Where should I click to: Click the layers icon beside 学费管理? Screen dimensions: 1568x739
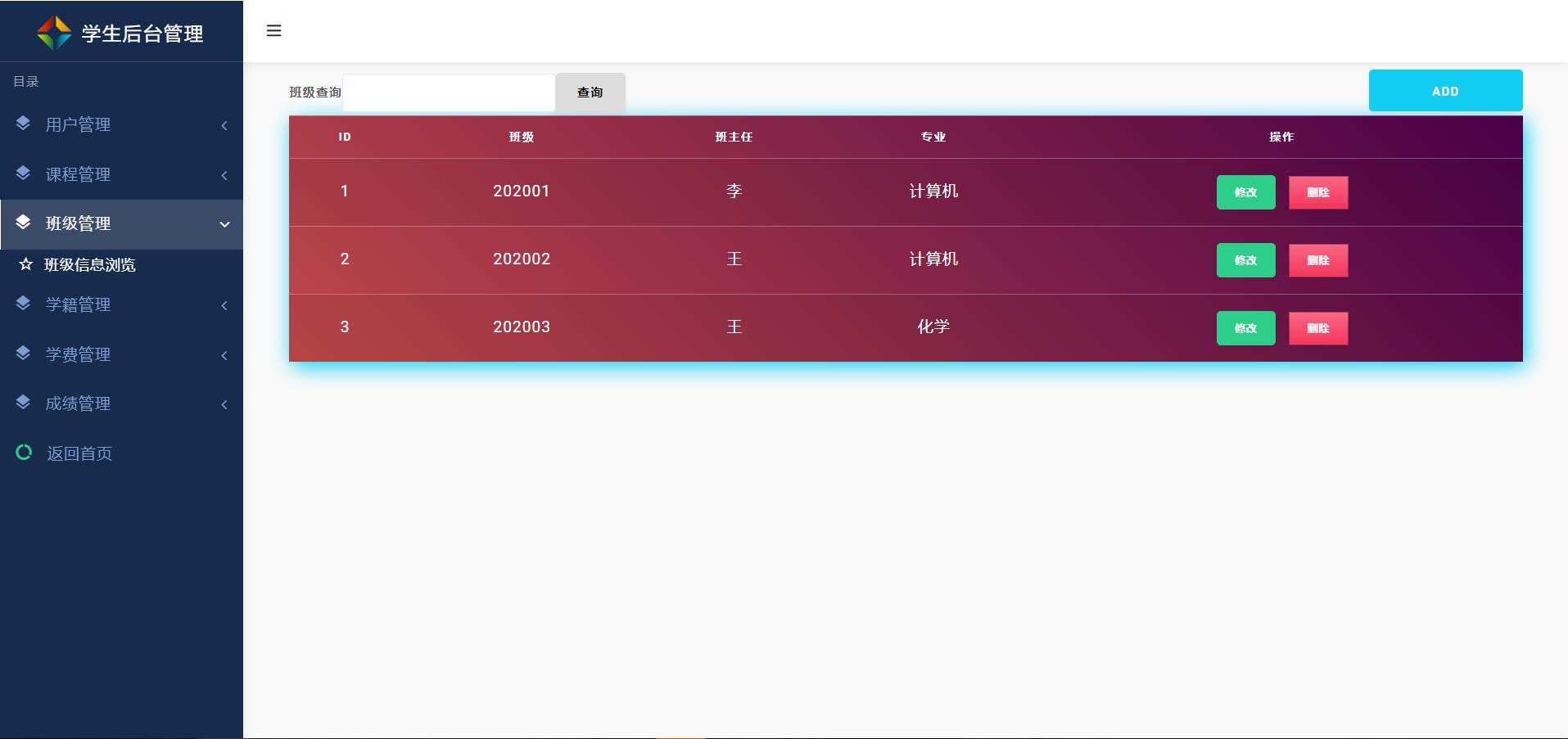23,354
